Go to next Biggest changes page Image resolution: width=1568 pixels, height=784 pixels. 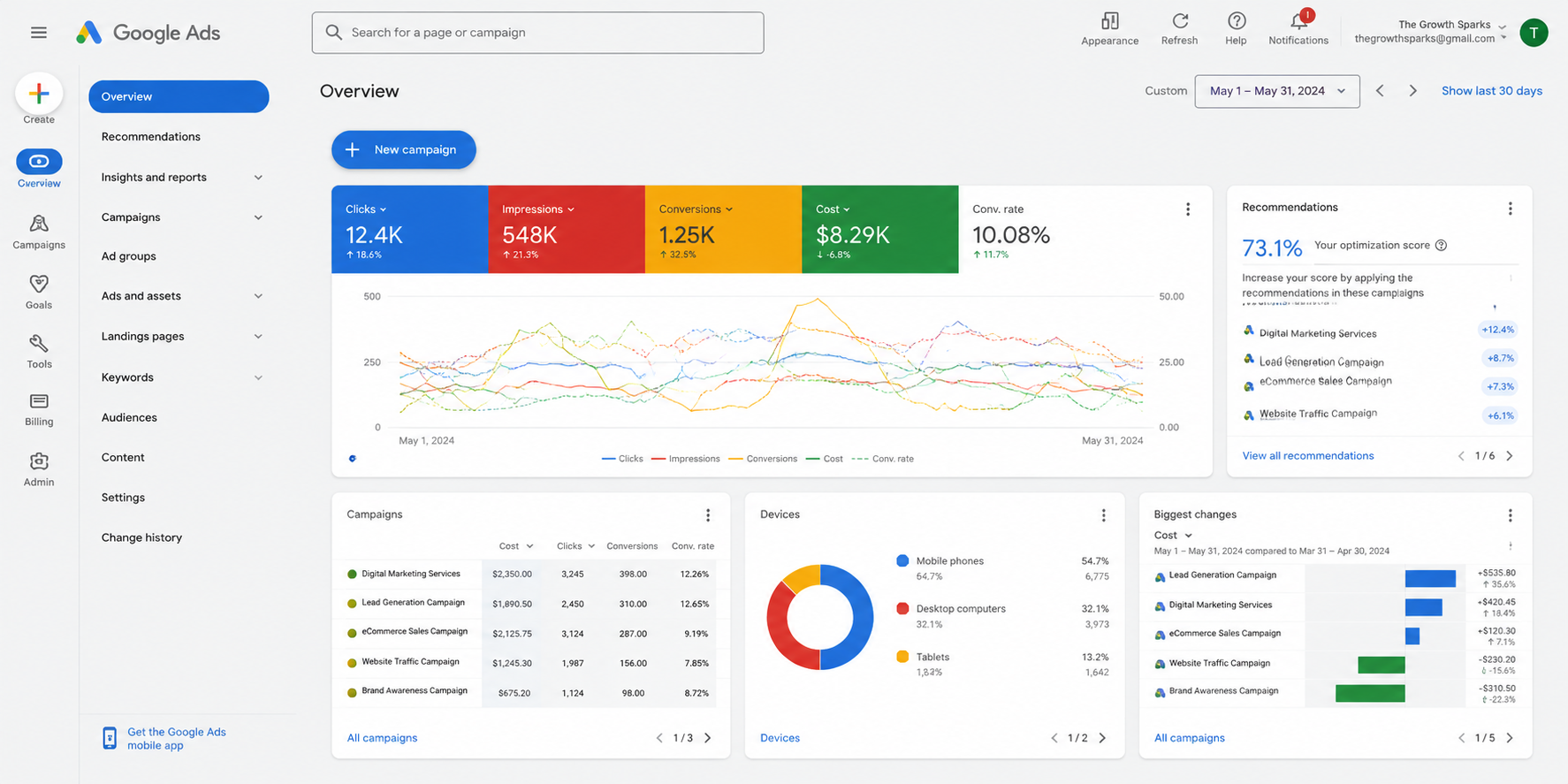pyautogui.click(x=1510, y=738)
